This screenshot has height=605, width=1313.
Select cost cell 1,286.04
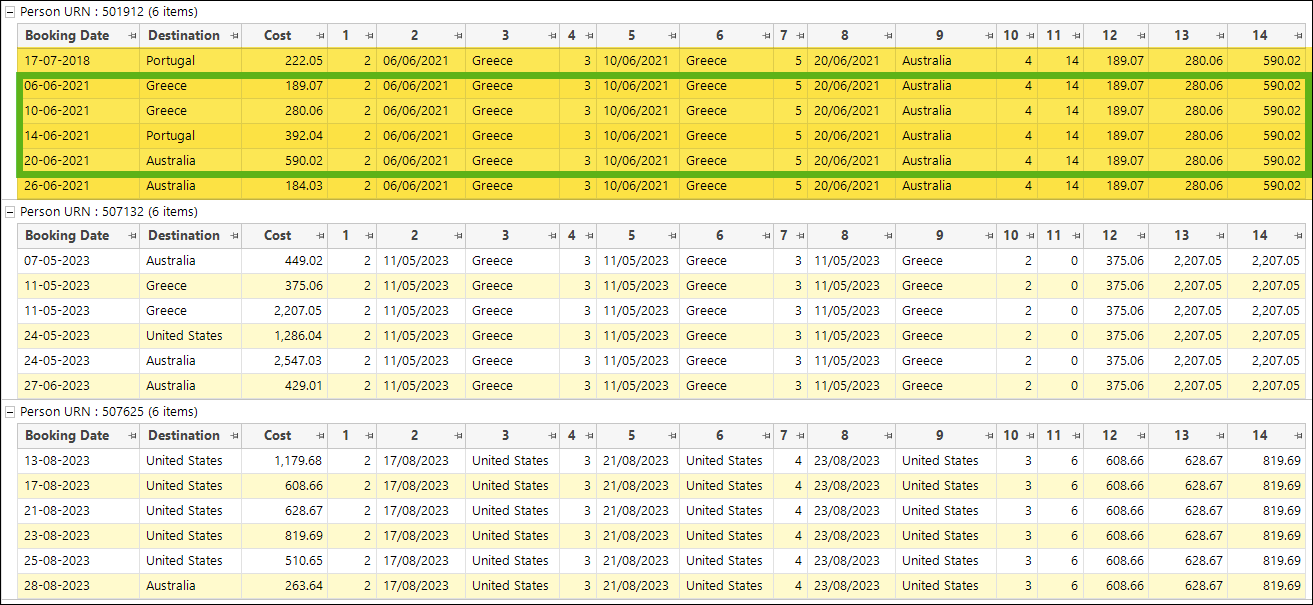coord(284,336)
